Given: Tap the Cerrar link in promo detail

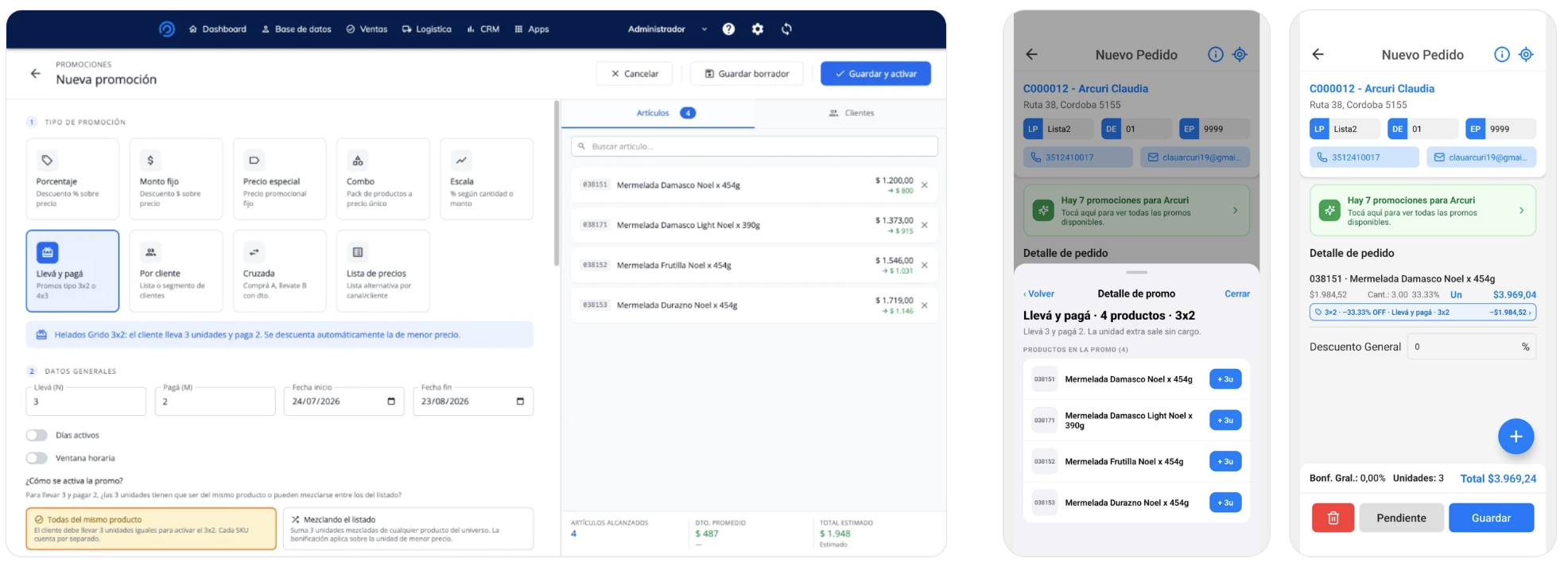Looking at the screenshot, I should [x=1236, y=294].
